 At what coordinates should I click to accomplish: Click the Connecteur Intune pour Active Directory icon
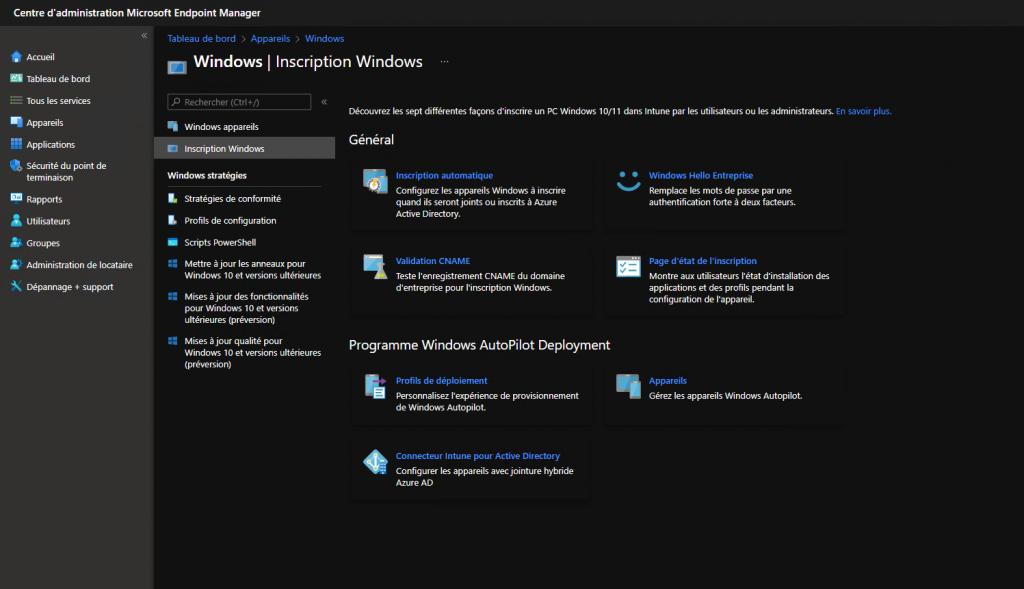point(375,462)
